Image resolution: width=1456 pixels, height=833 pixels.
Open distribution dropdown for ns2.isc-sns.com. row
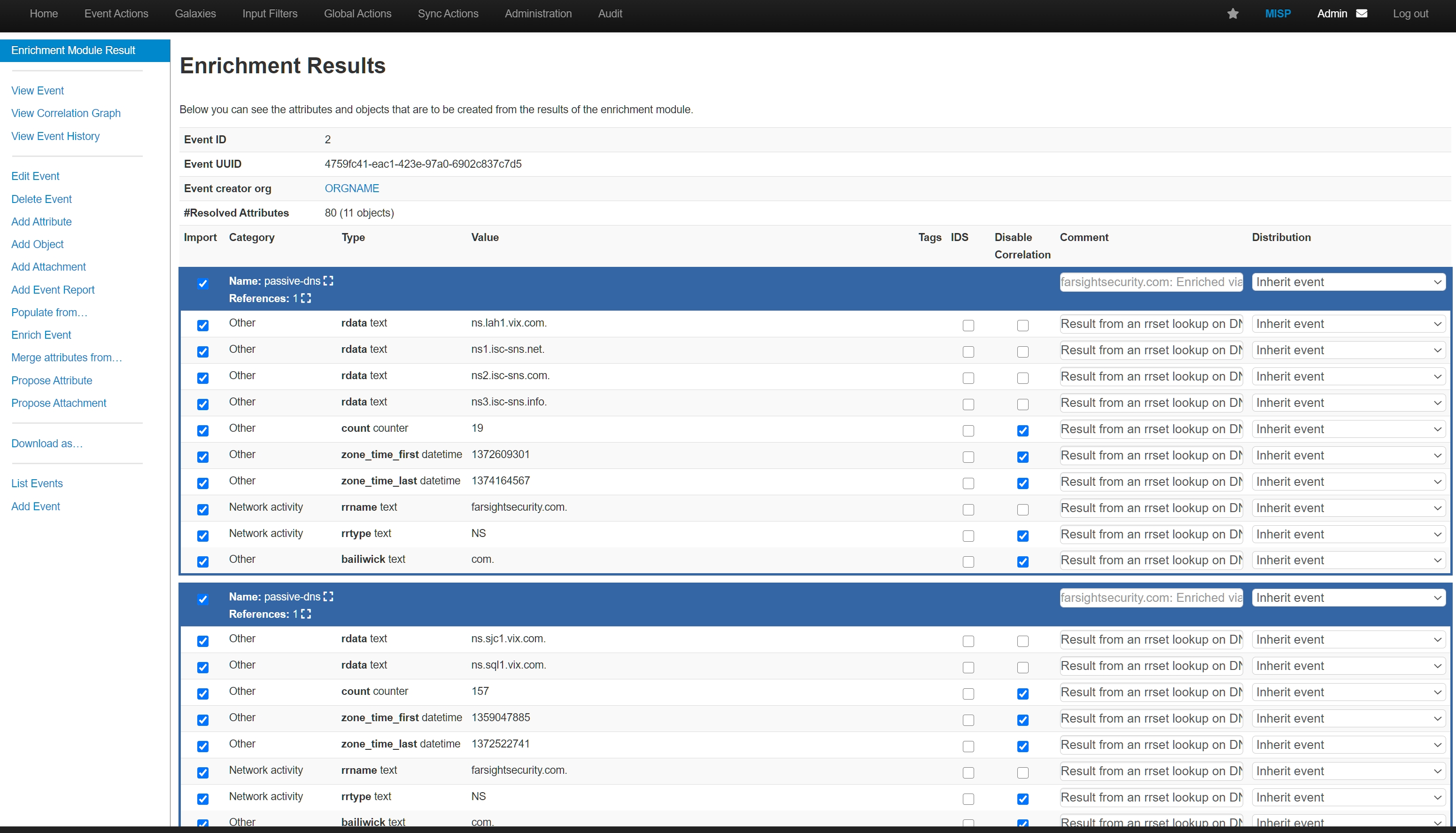tap(1348, 376)
